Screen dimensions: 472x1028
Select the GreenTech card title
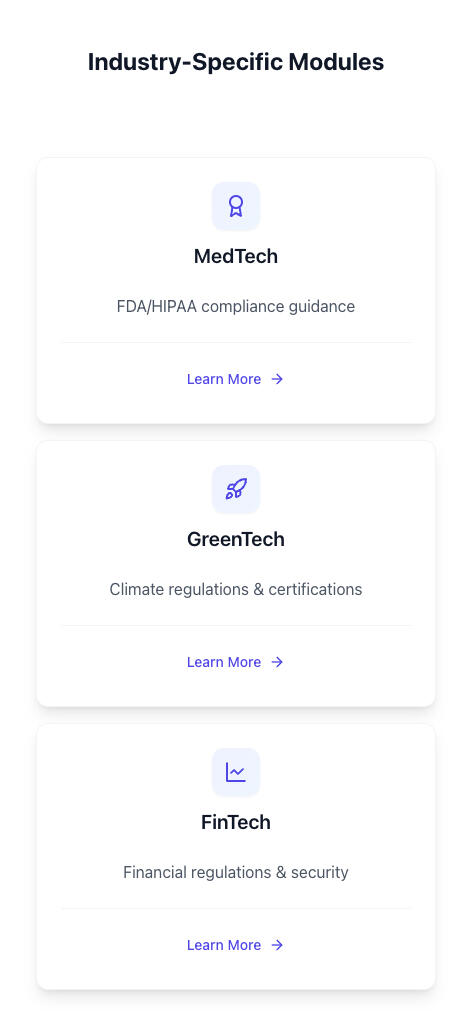coord(236,540)
